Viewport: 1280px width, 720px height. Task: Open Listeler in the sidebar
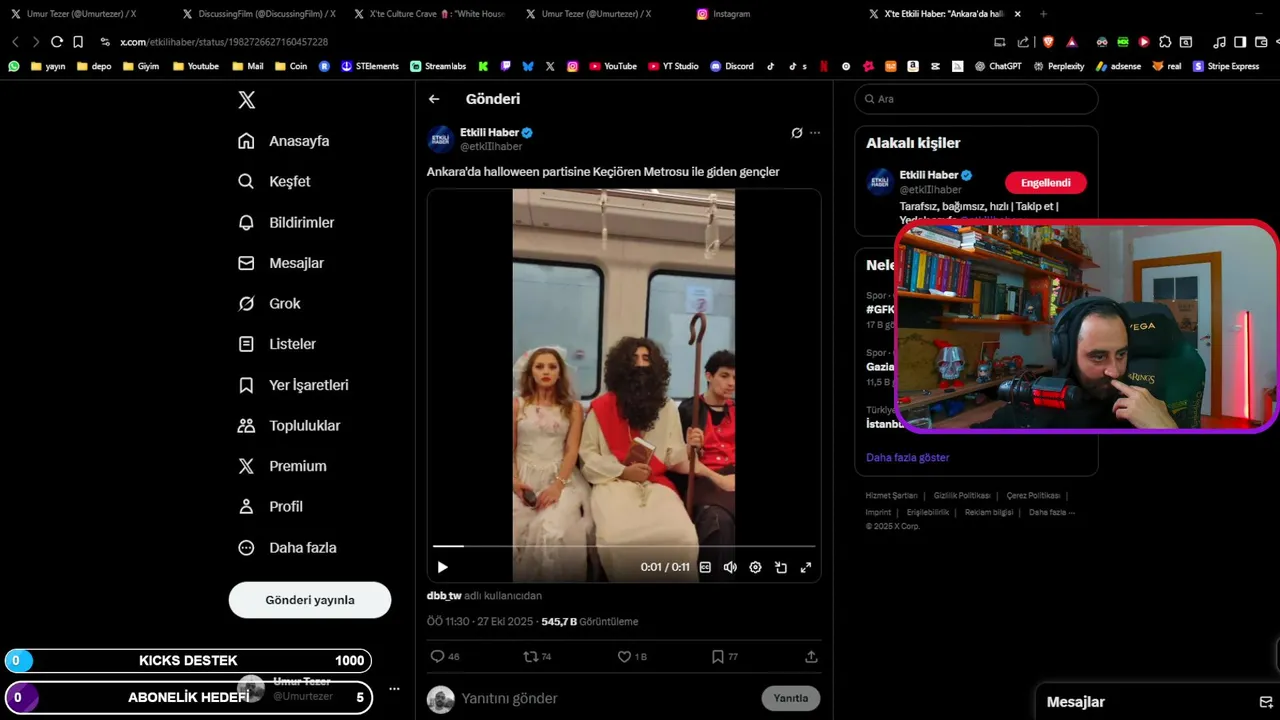(277, 344)
